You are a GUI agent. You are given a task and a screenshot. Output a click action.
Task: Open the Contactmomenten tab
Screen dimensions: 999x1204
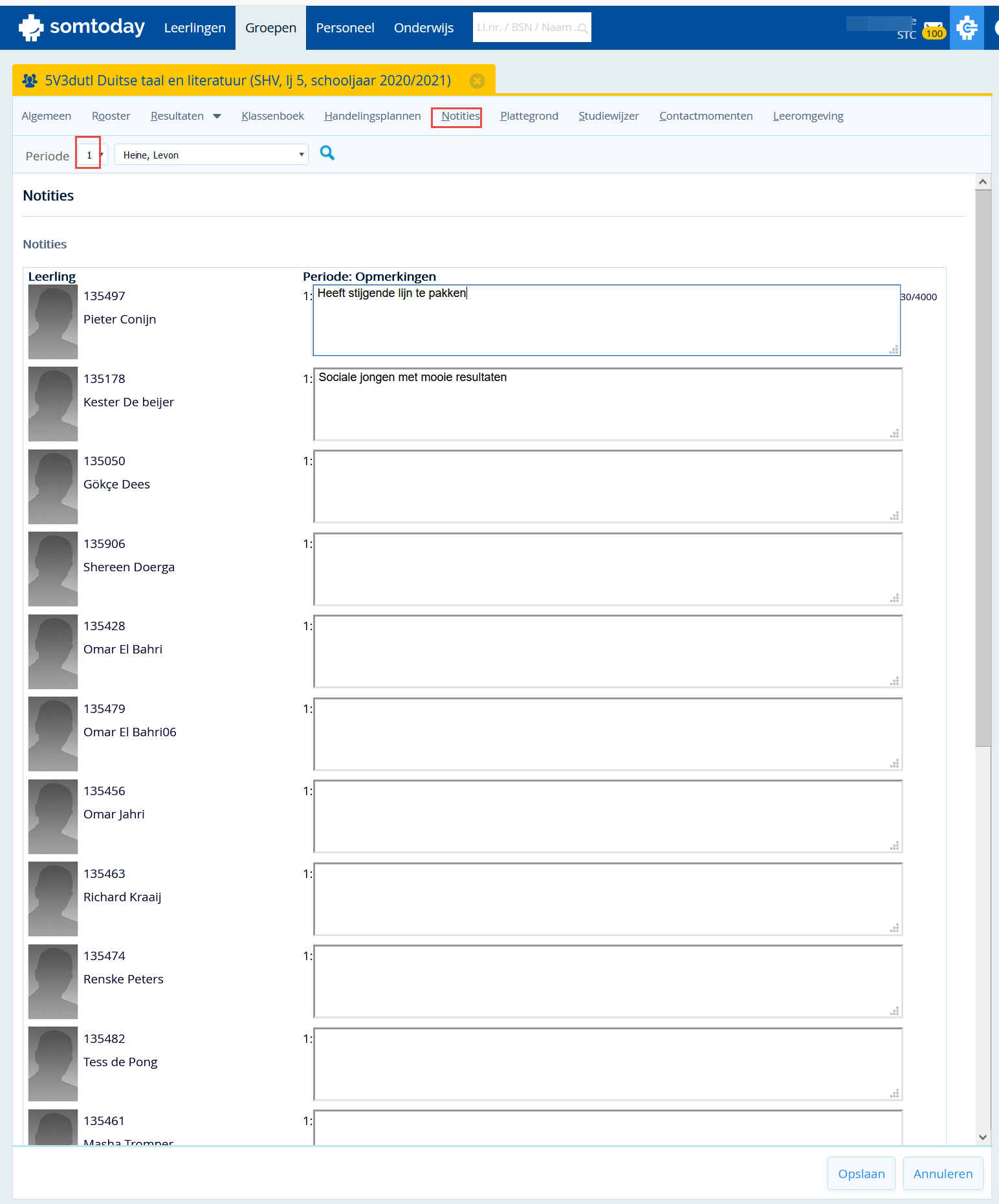(x=706, y=116)
